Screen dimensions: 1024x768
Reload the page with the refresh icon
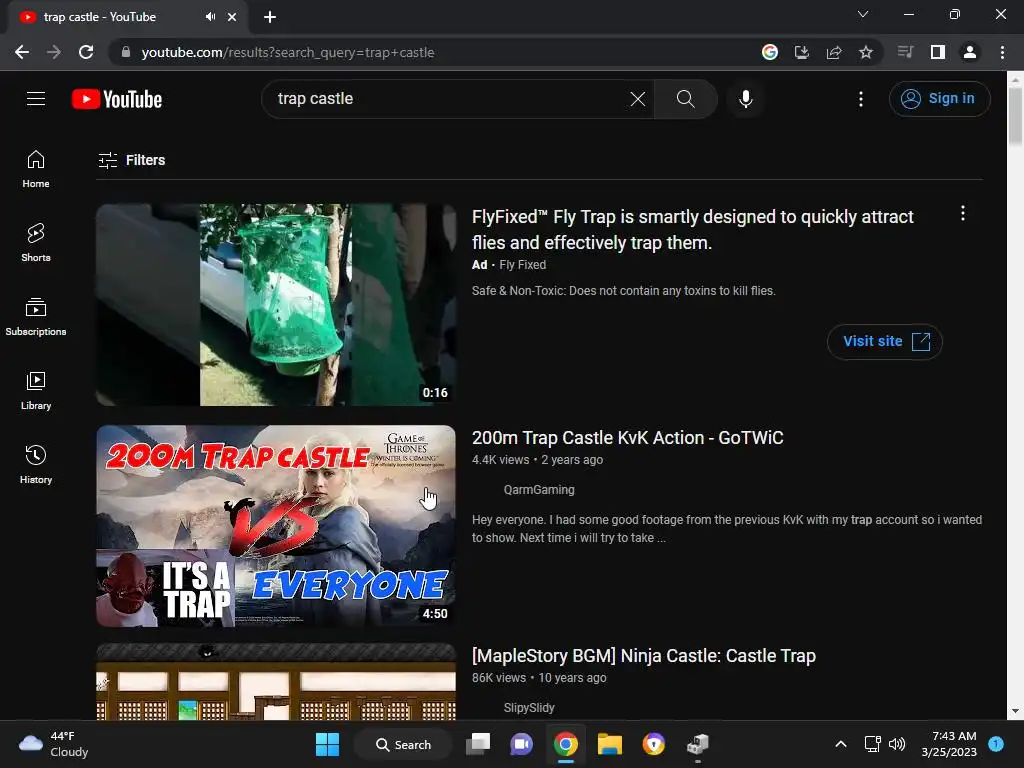86,52
